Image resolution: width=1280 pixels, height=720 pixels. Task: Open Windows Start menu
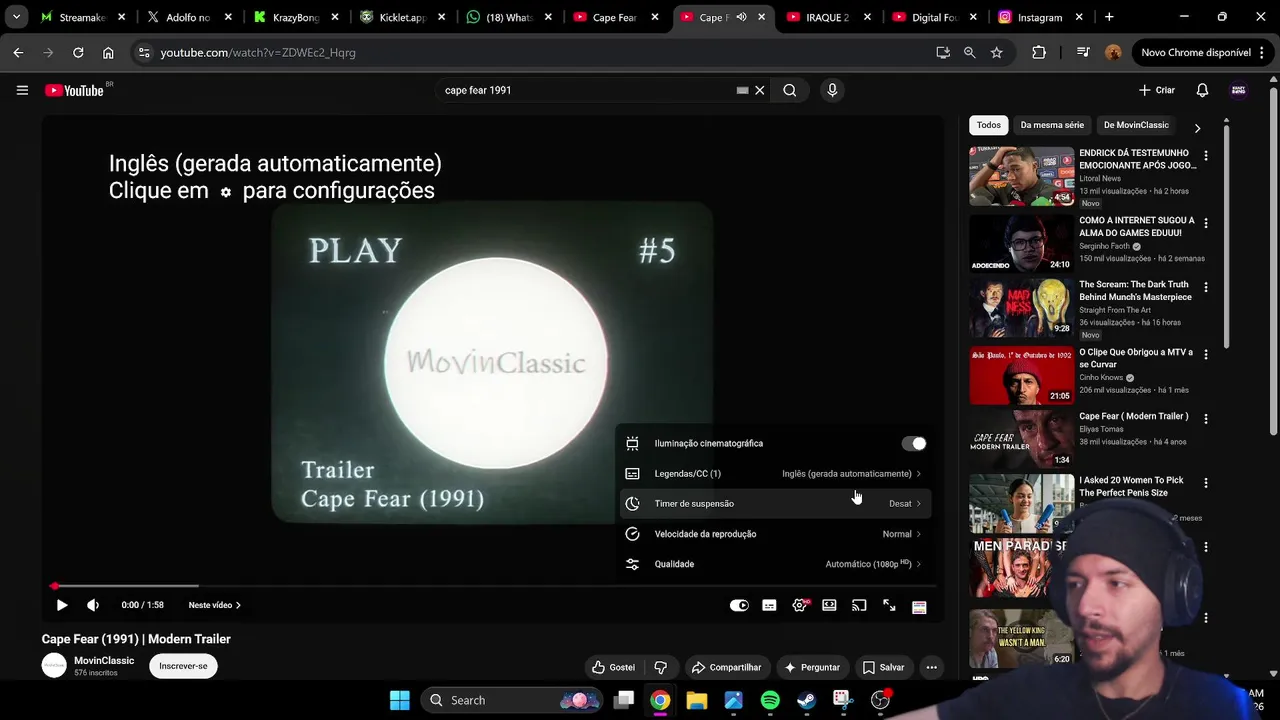[400, 700]
